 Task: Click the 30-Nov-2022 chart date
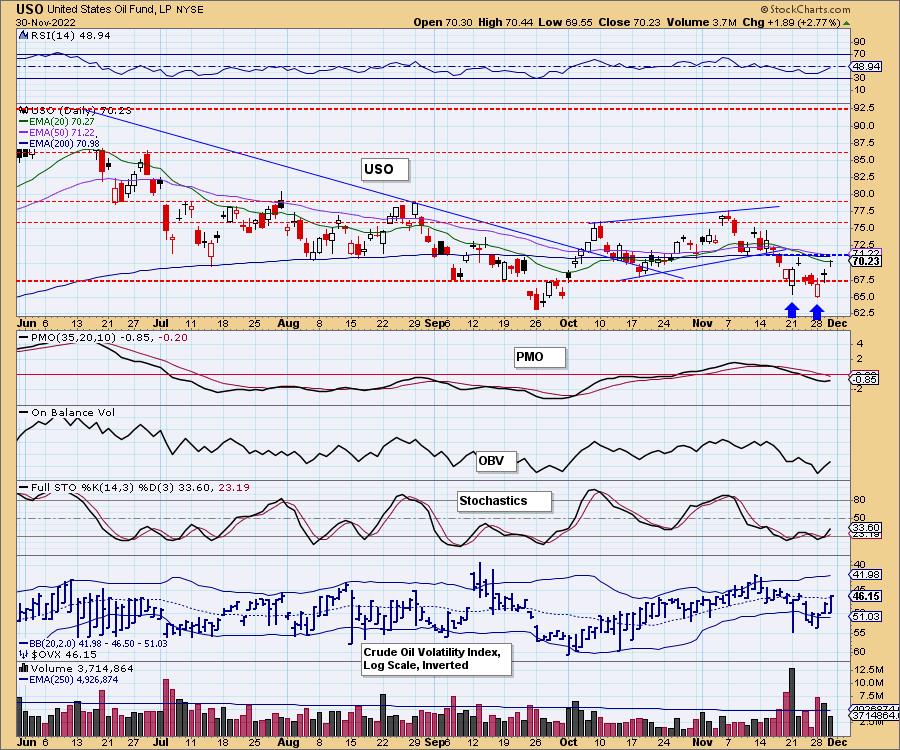point(44,22)
